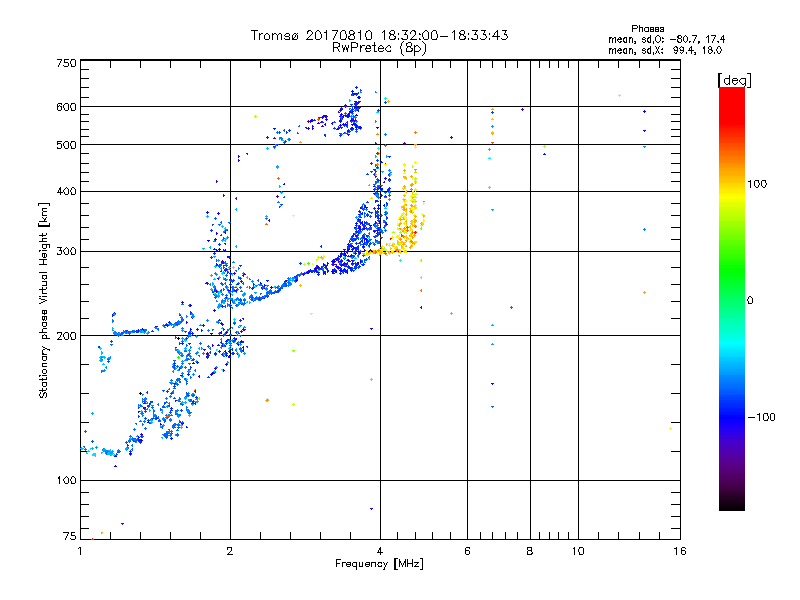Click the '300' height axis tick label
The image size is (800, 600).
[66, 252]
